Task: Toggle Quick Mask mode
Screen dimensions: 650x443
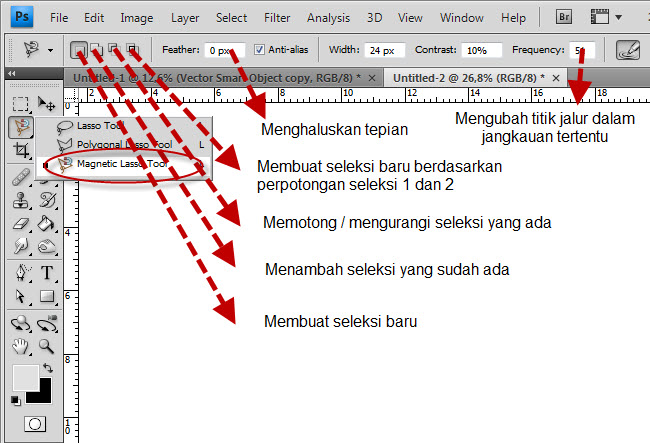Action: point(35,424)
